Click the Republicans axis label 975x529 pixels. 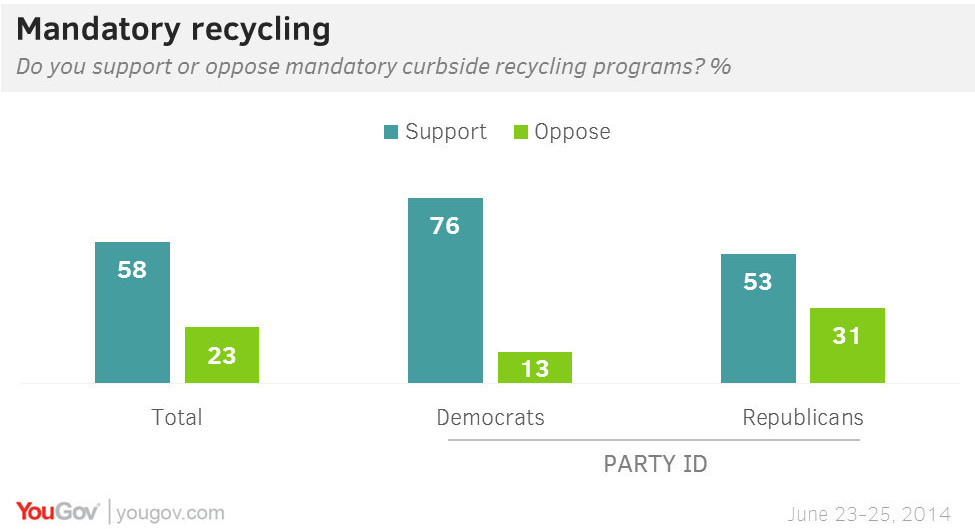(x=803, y=417)
